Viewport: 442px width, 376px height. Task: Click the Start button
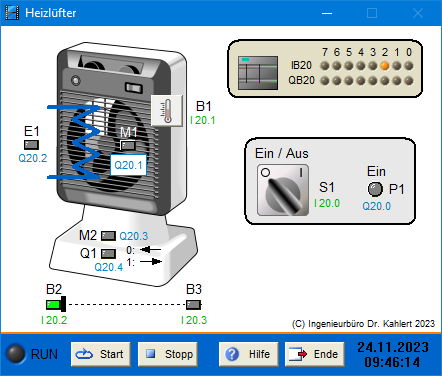(100, 354)
